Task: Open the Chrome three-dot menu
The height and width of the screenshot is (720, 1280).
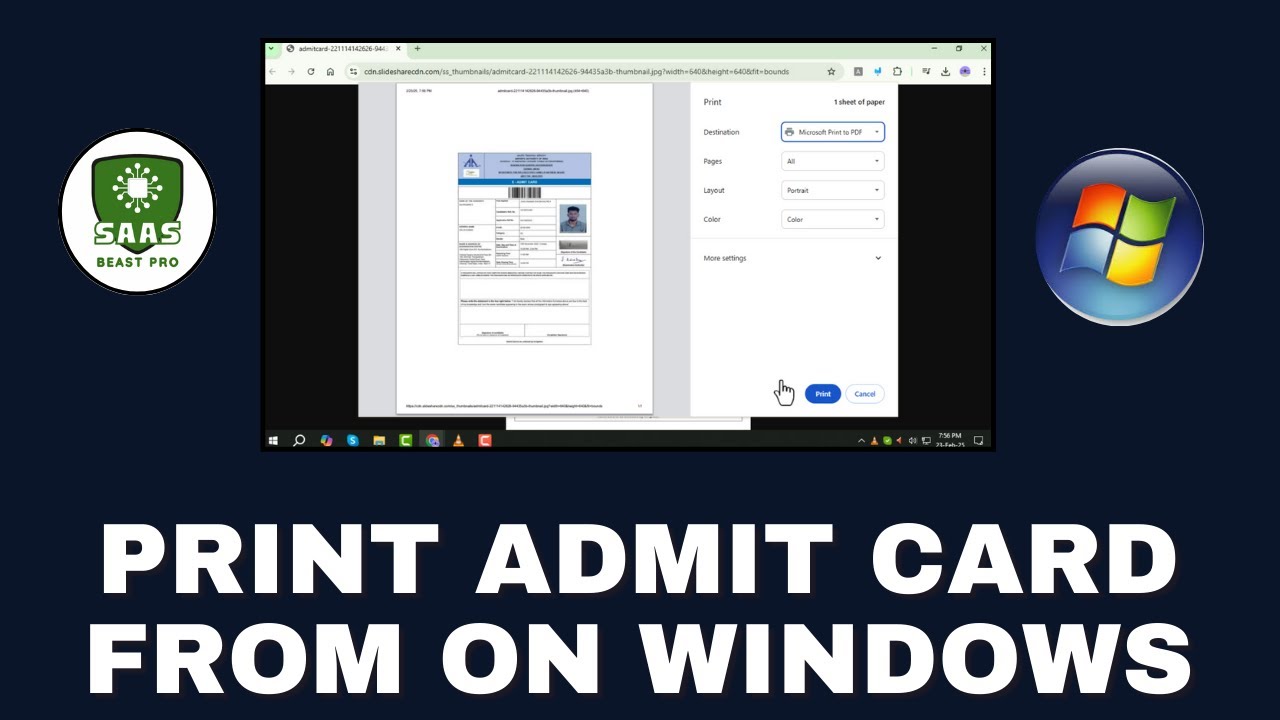Action: click(x=984, y=72)
